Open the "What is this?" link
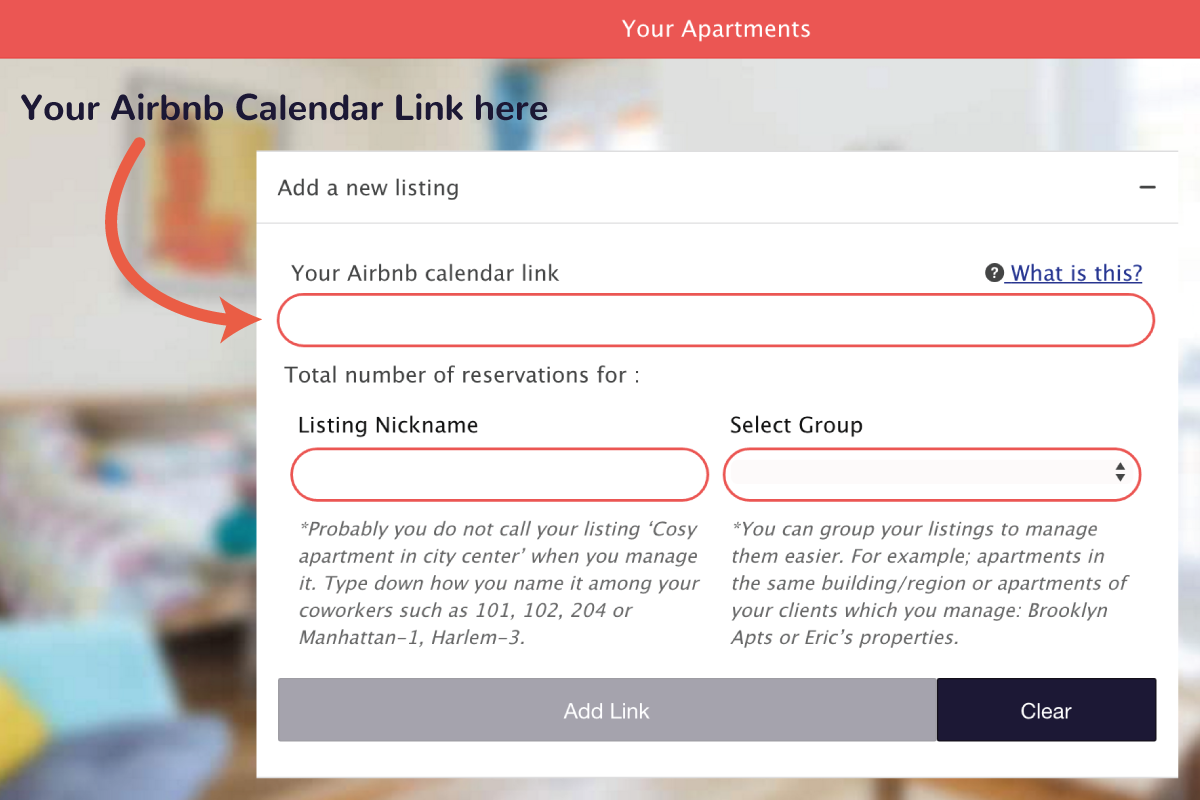The image size is (1200, 800). click(1076, 273)
